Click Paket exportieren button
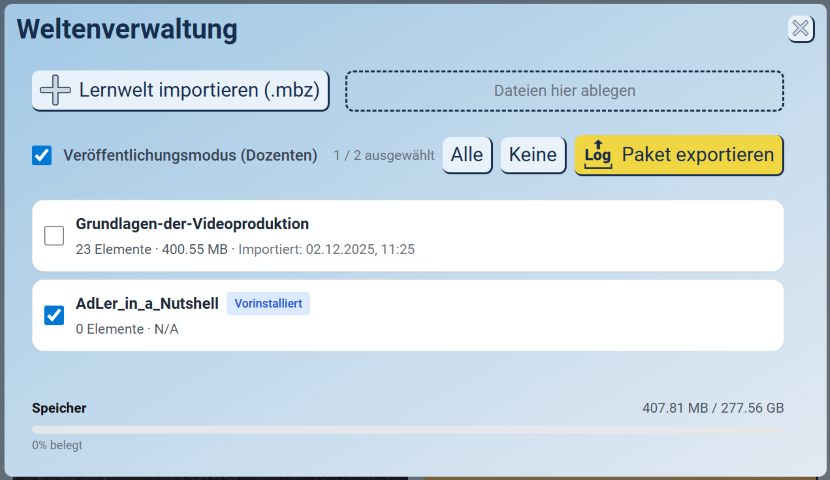The image size is (830, 480). (x=679, y=155)
